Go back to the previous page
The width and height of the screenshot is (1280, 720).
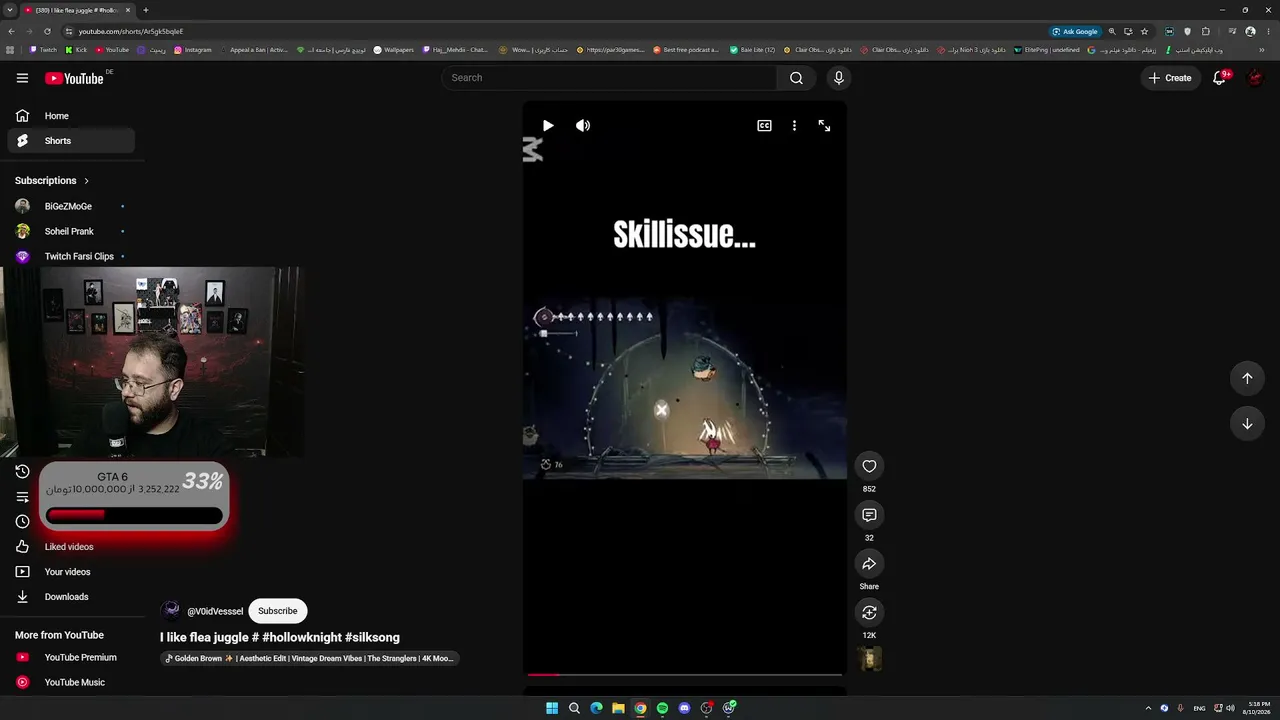[10, 31]
